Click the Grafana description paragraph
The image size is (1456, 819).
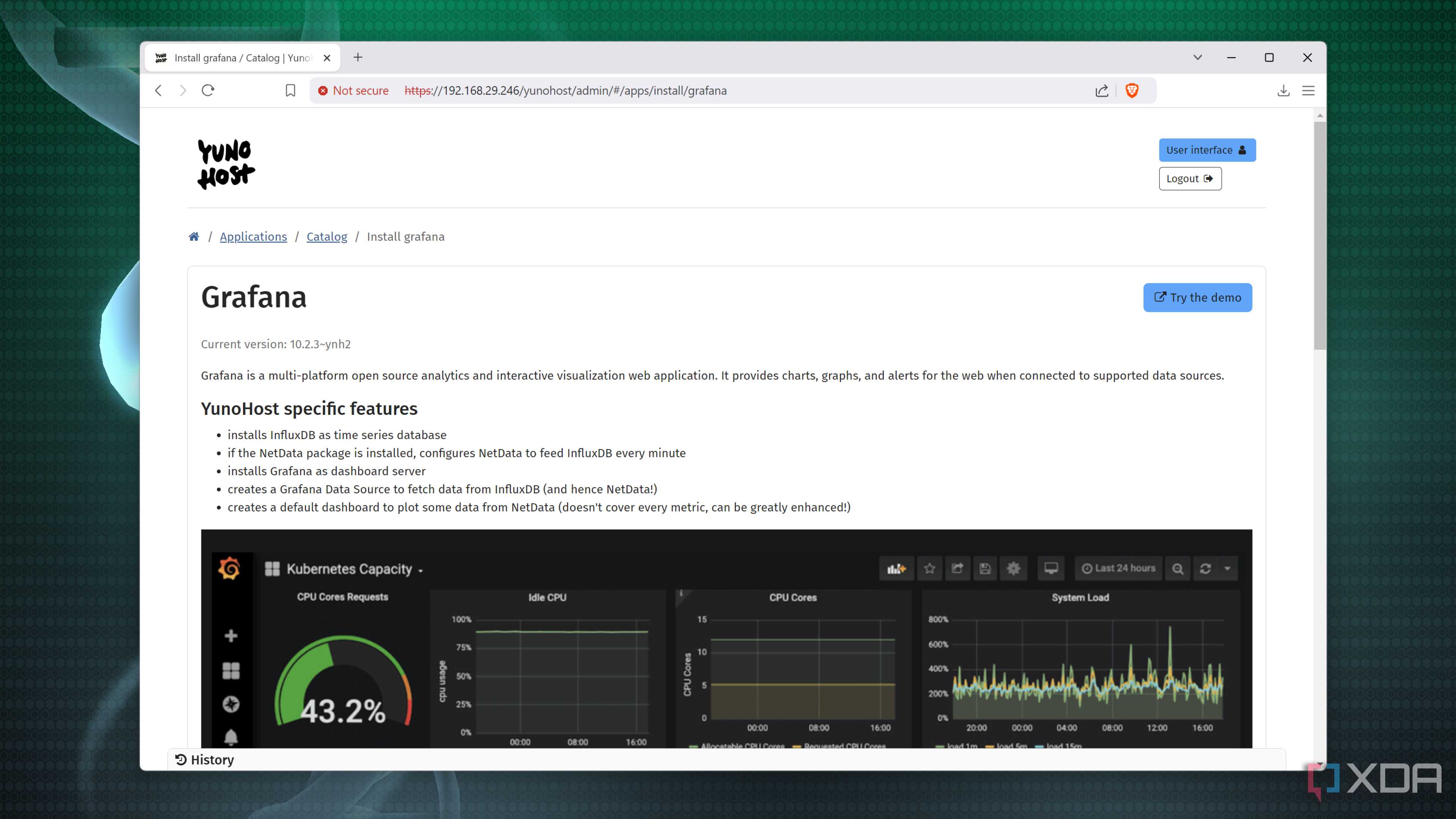click(712, 375)
